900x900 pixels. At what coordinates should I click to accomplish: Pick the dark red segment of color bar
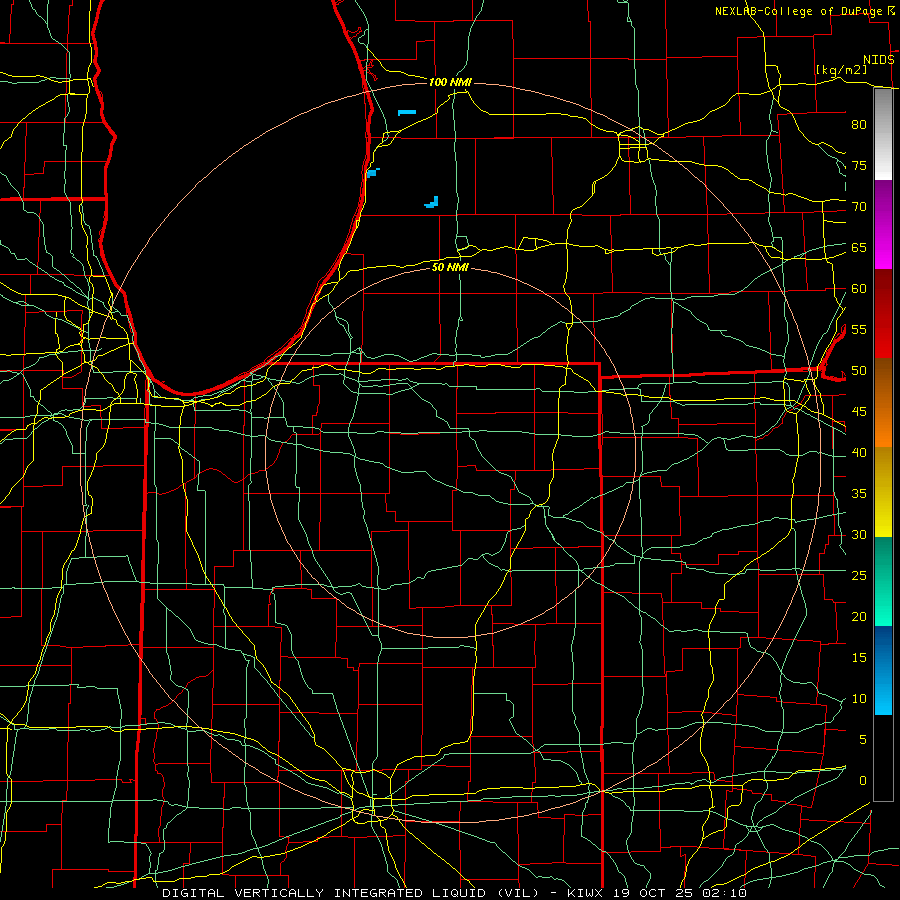click(x=883, y=314)
